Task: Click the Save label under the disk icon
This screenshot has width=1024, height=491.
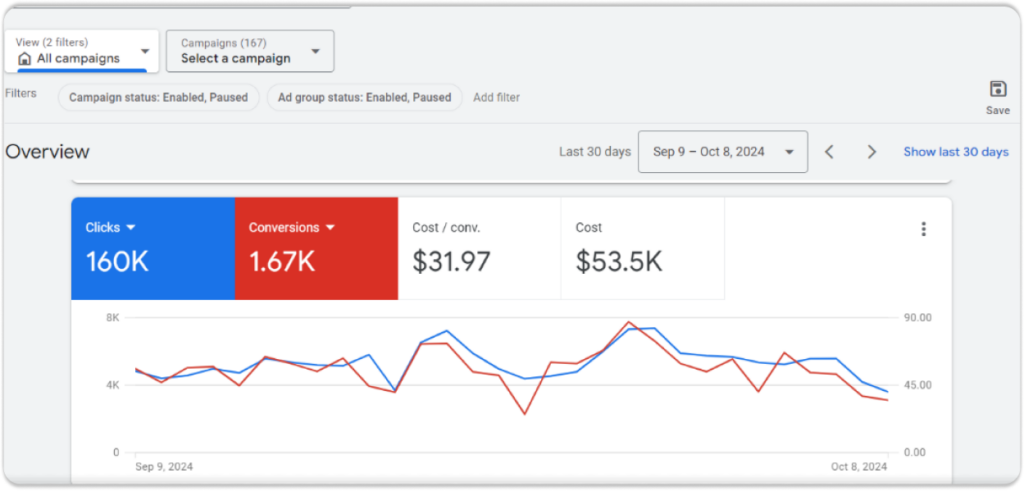Action: click(998, 110)
